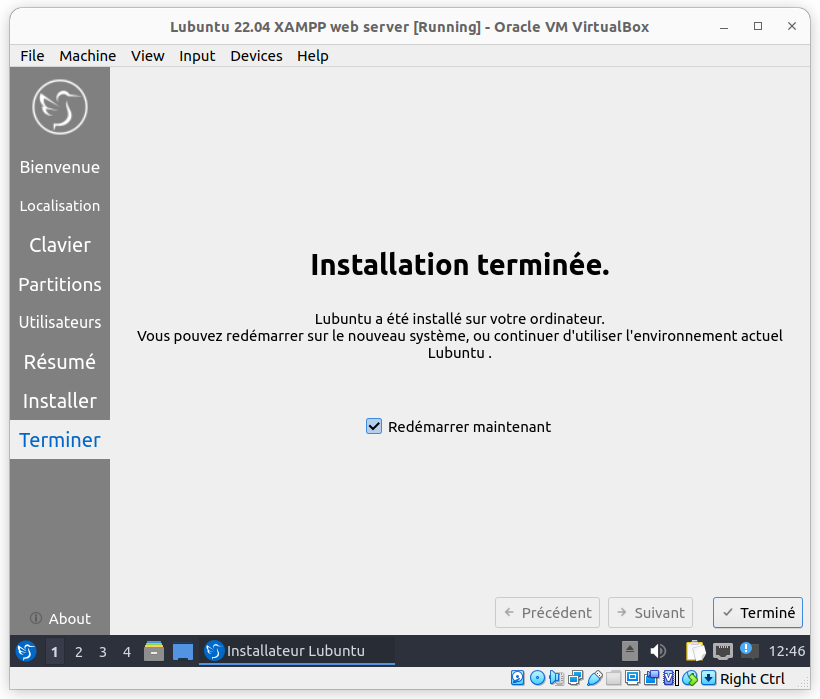Viewport: 820px width, 699px height.
Task: Click the About link in the installer sidebar
Action: click(x=62, y=618)
